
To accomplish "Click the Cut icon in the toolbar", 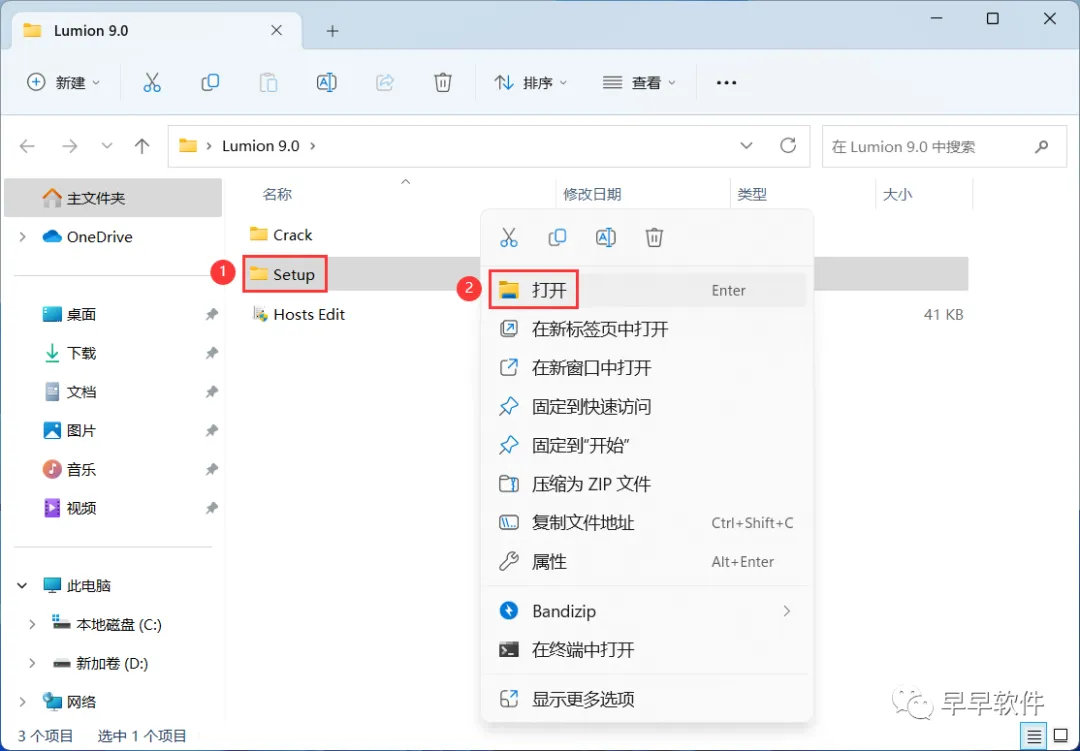I will (152, 83).
